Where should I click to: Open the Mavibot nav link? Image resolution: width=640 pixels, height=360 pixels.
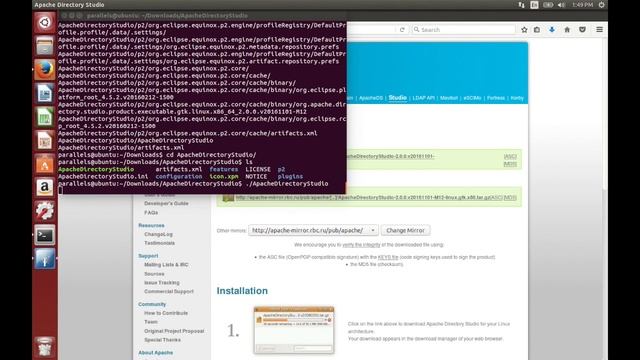tap(449, 98)
